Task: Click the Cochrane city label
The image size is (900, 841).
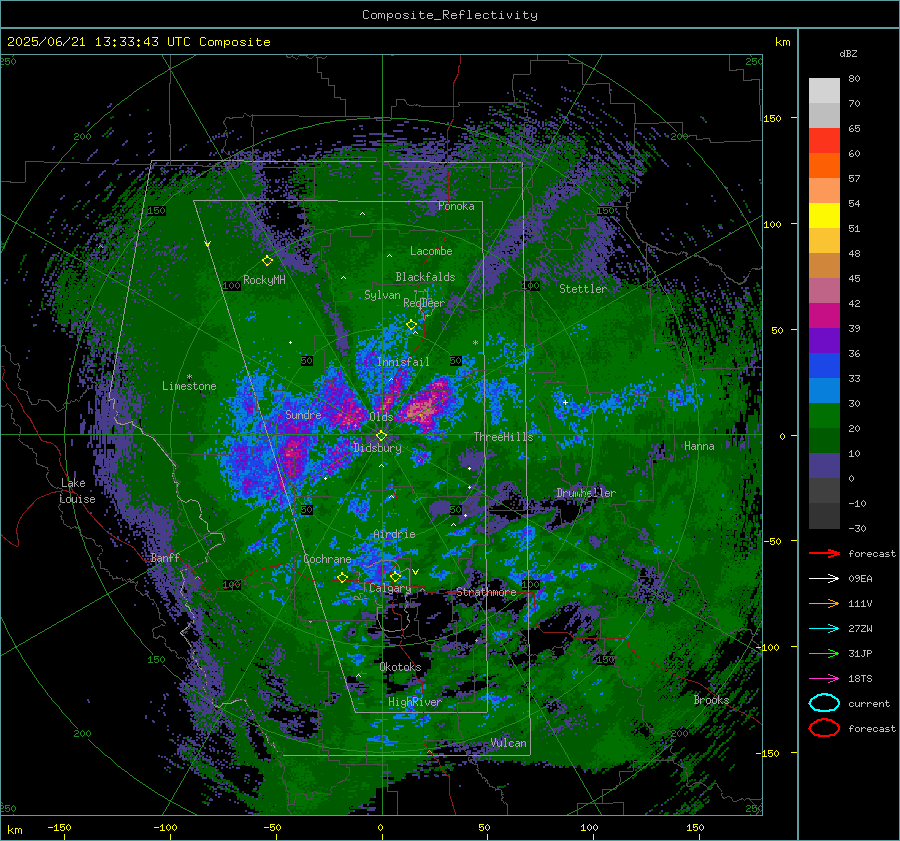Action: [x=327, y=559]
